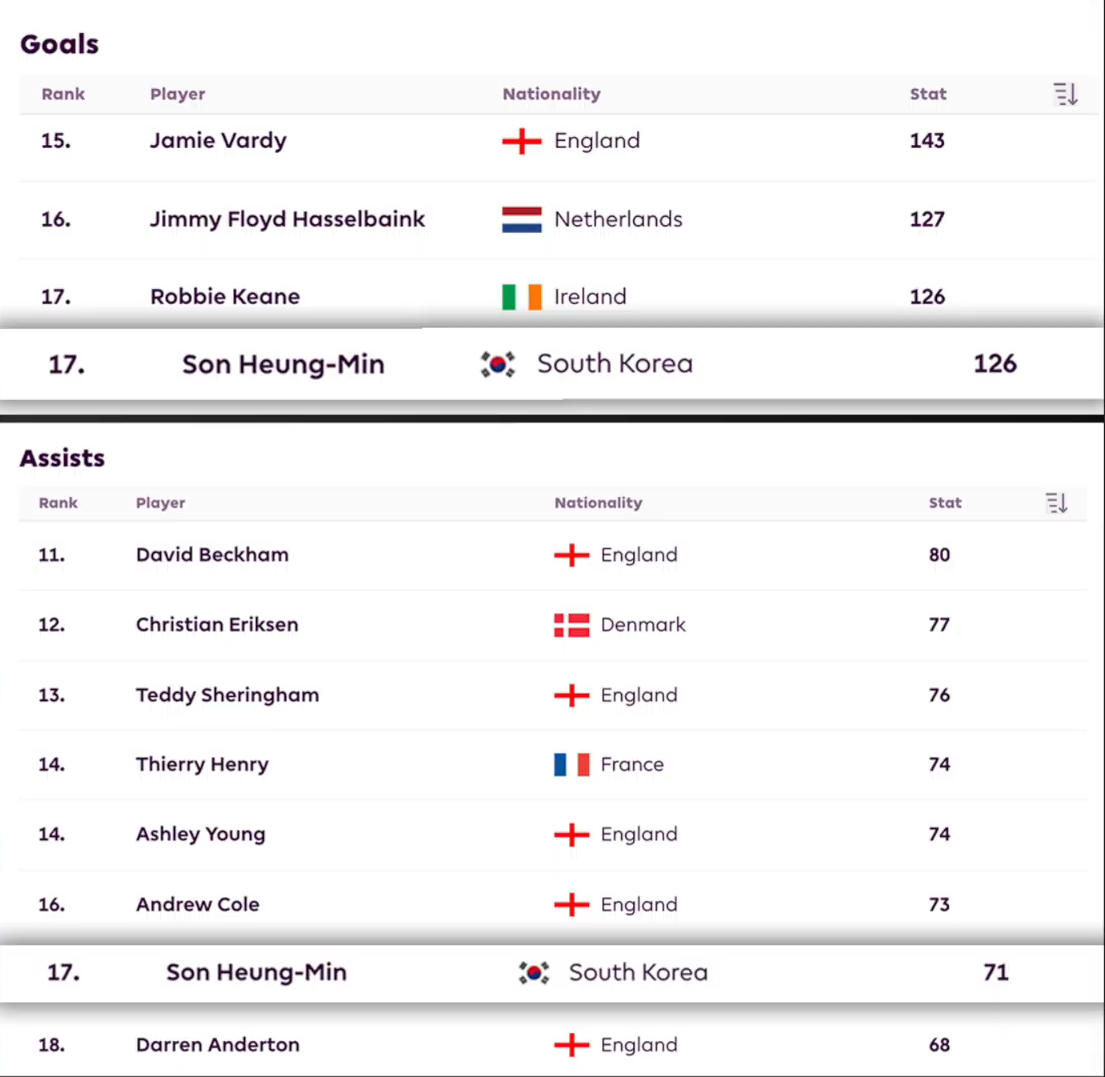Click the Denmark flag beside Christian Eriksen
Image resolution: width=1105 pixels, height=1077 pixels.
click(x=571, y=625)
